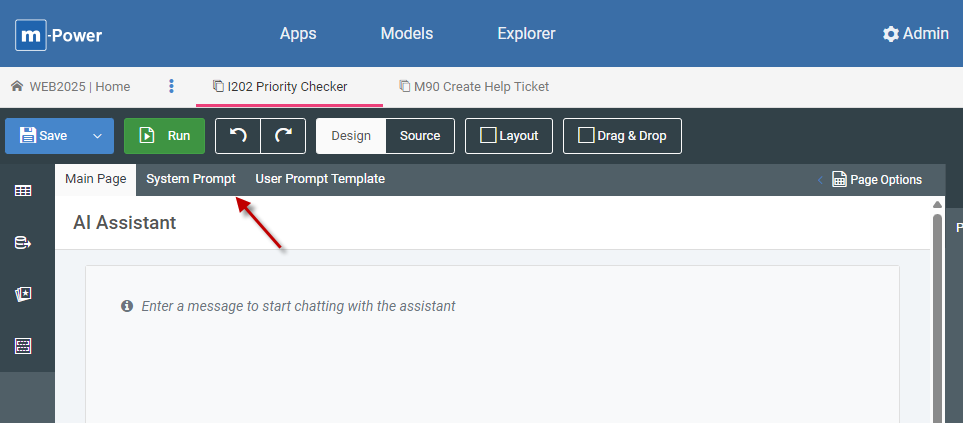This screenshot has height=423, width=963.
Task: Undo the last change
Action: coord(238,136)
